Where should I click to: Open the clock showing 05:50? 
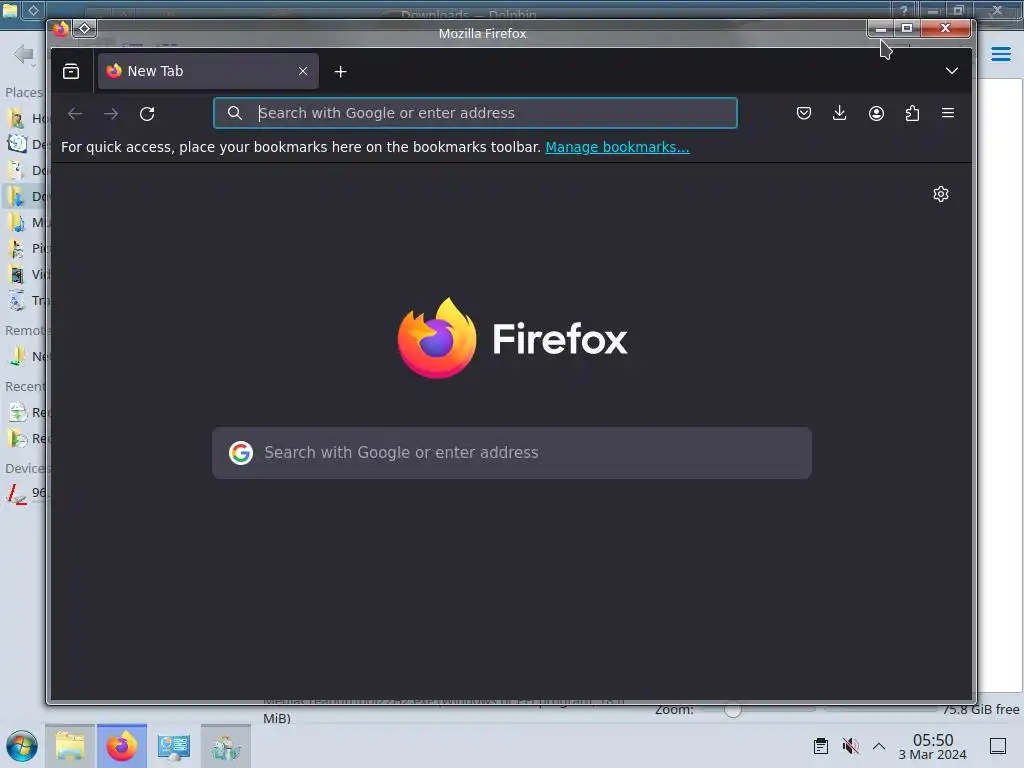(933, 746)
